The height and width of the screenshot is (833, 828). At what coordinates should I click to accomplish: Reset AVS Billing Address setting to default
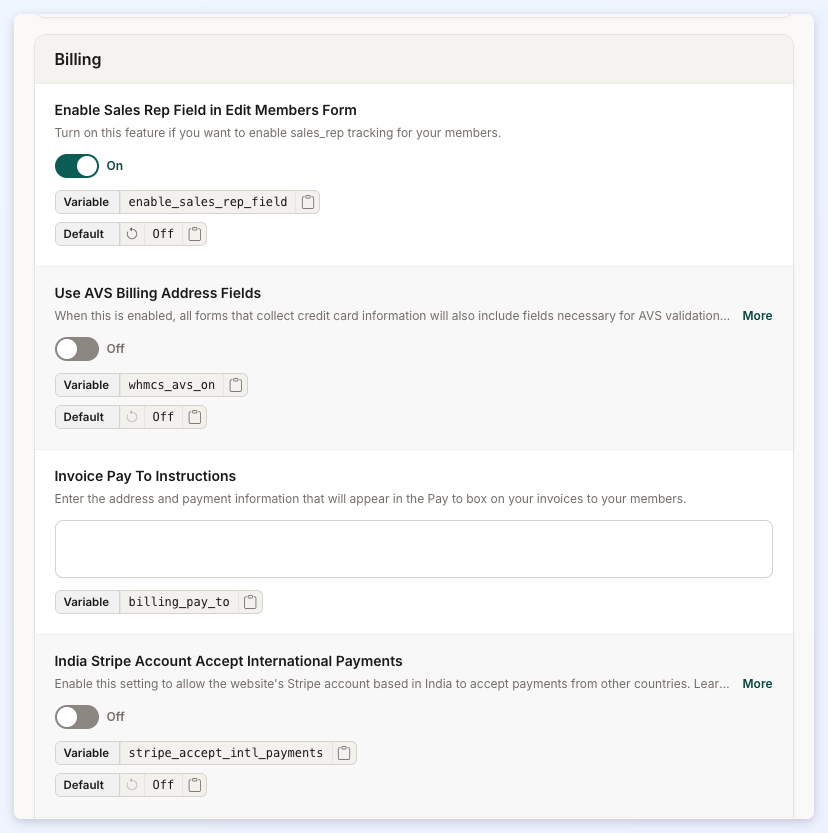(x=132, y=417)
